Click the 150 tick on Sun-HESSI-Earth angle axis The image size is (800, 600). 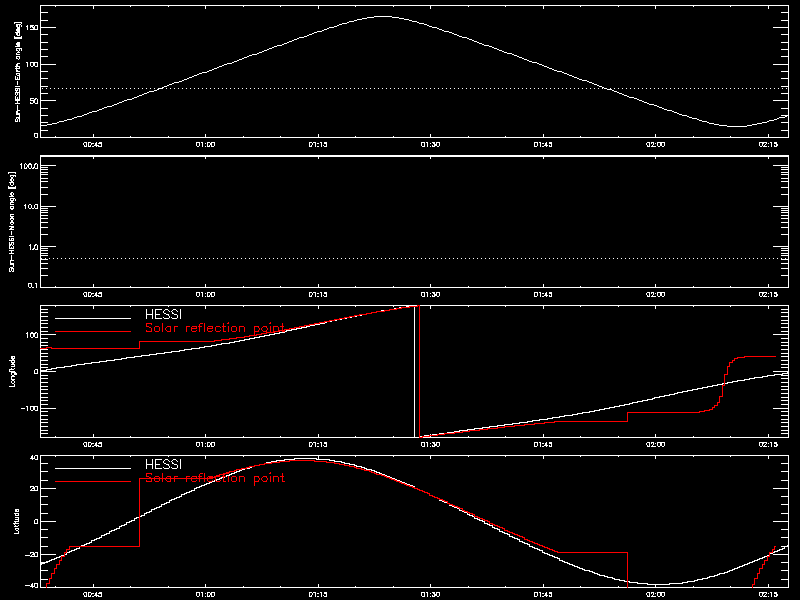click(32, 27)
